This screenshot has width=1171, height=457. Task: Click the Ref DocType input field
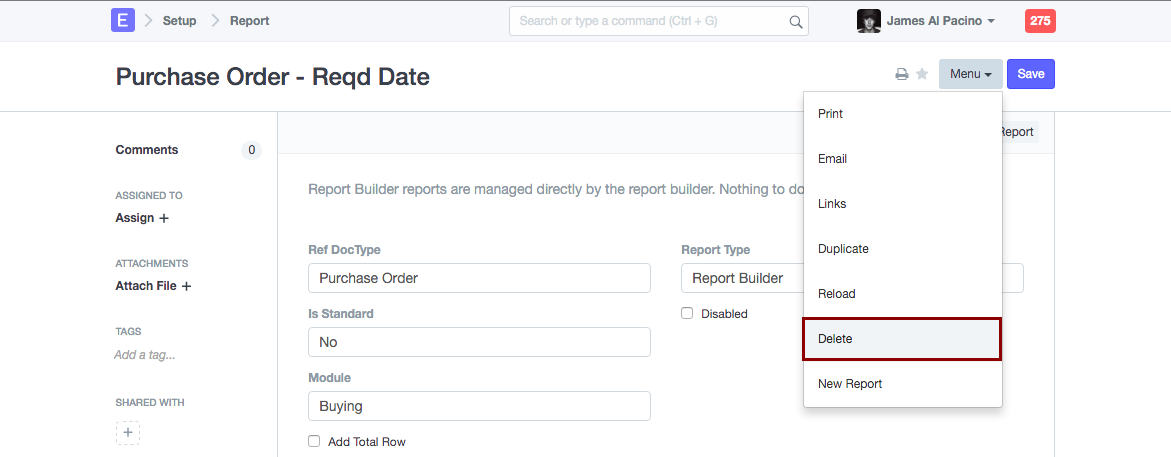pyautogui.click(x=479, y=278)
